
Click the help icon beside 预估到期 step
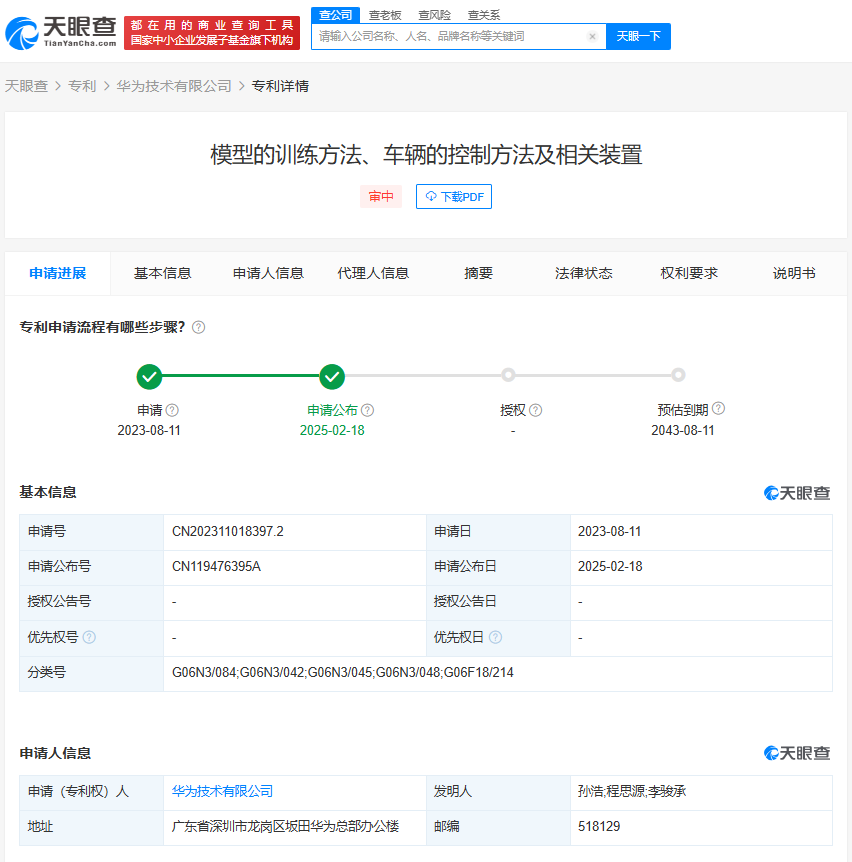[718, 408]
